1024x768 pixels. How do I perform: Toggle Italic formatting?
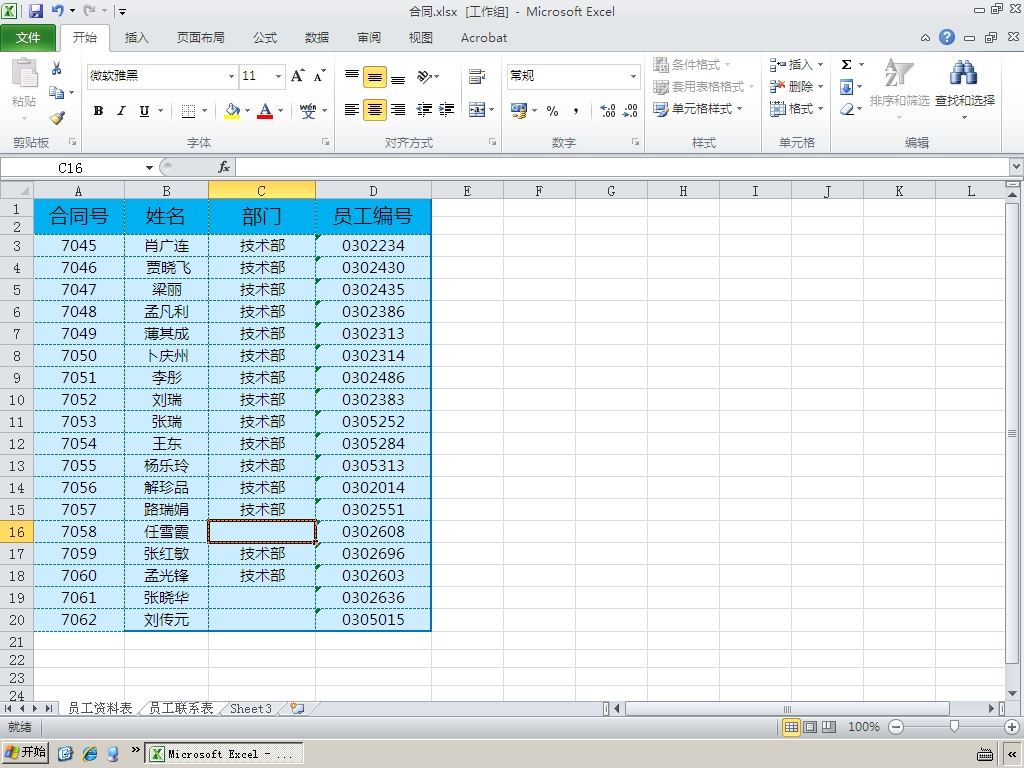pyautogui.click(x=121, y=111)
